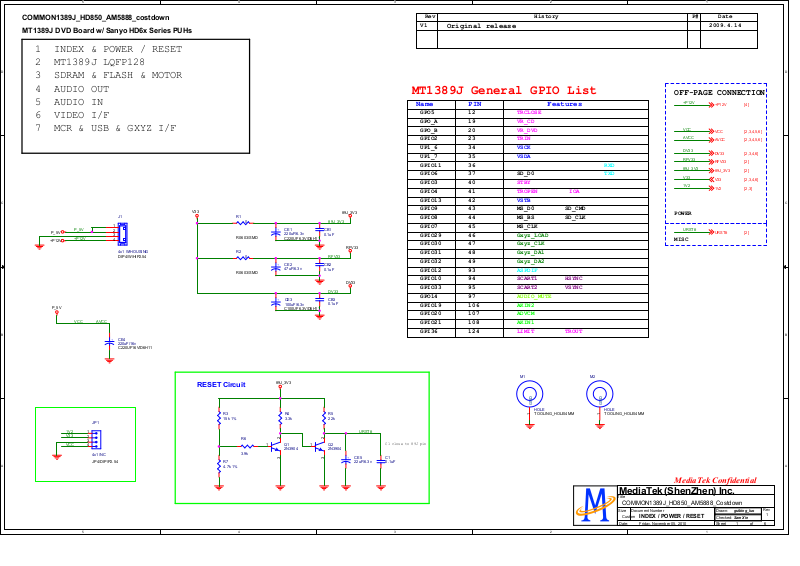This screenshot has height=566, width=800.
Task: Click resistor R1 symbol on the V33 rail
Action: point(245,222)
